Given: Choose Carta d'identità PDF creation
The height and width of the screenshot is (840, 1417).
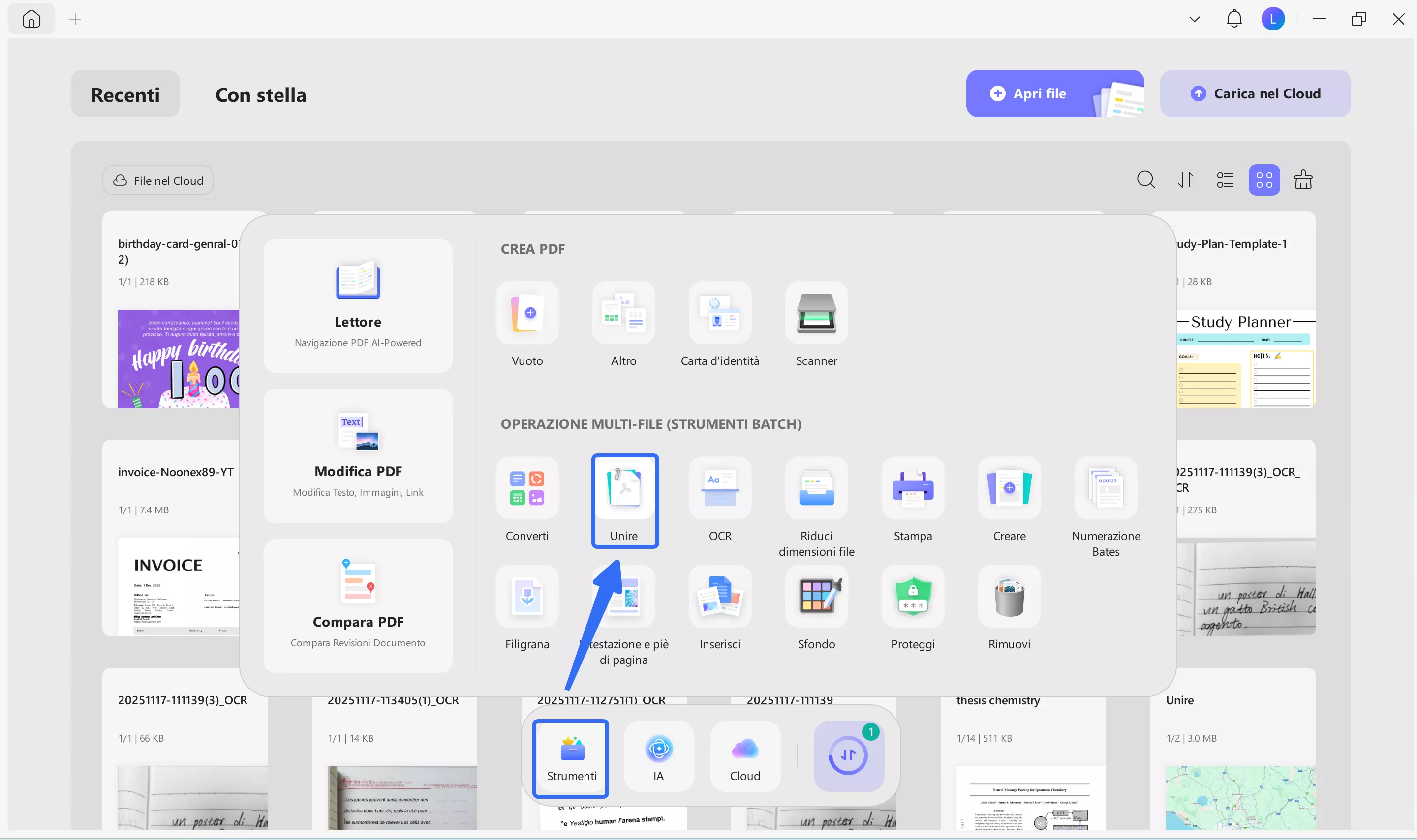Looking at the screenshot, I should (719, 314).
